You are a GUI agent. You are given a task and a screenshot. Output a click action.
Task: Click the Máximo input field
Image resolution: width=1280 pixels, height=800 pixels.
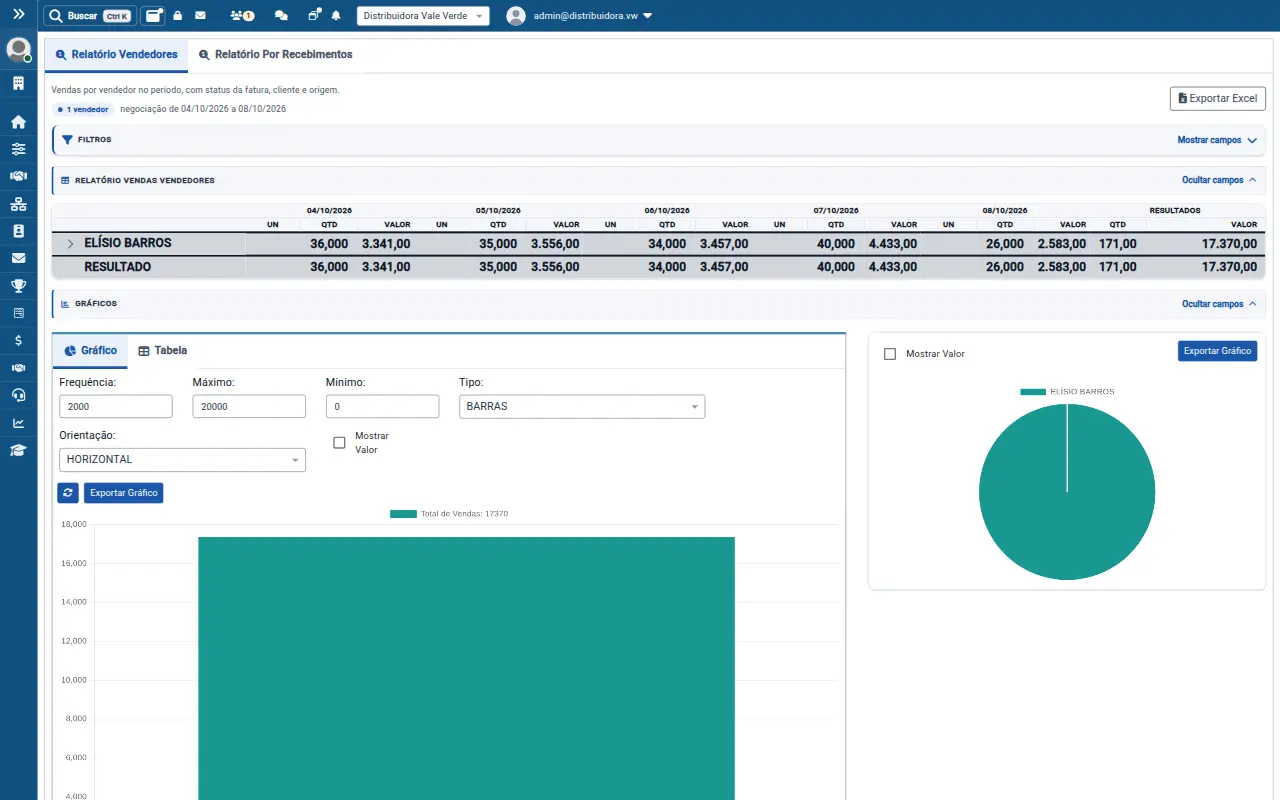249,406
